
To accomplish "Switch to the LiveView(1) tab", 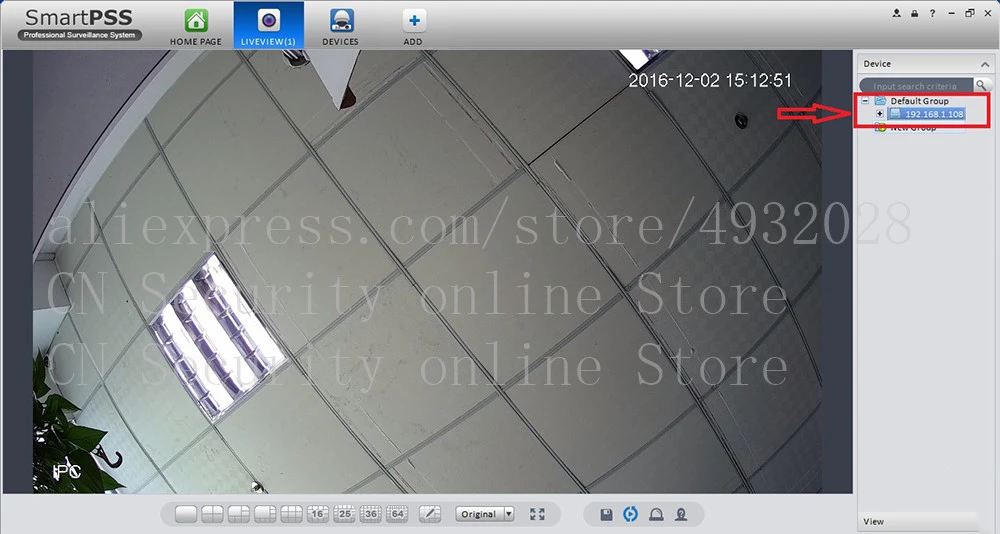I will 268,26.
